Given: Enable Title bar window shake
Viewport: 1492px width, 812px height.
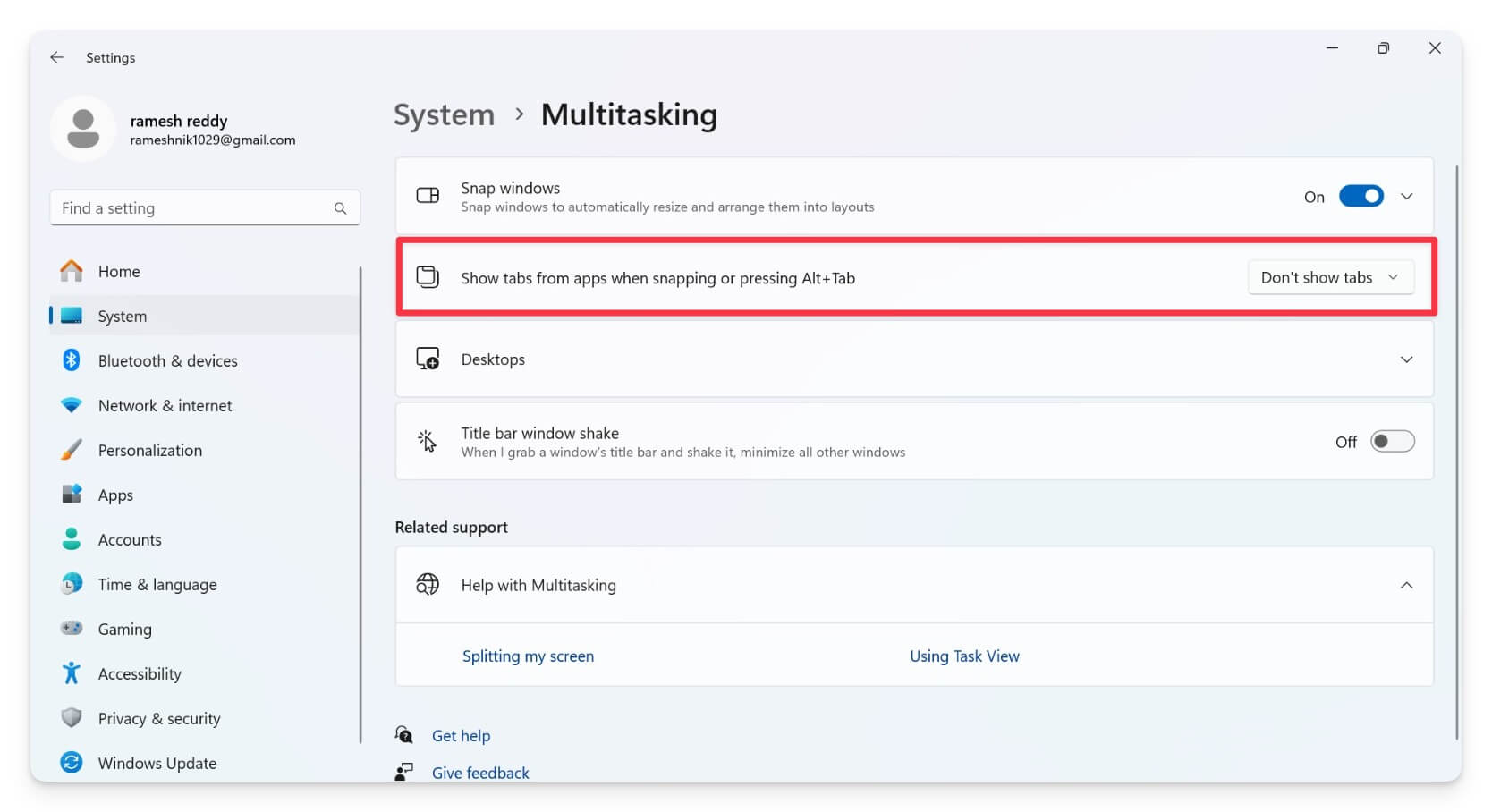Looking at the screenshot, I should click(x=1392, y=441).
